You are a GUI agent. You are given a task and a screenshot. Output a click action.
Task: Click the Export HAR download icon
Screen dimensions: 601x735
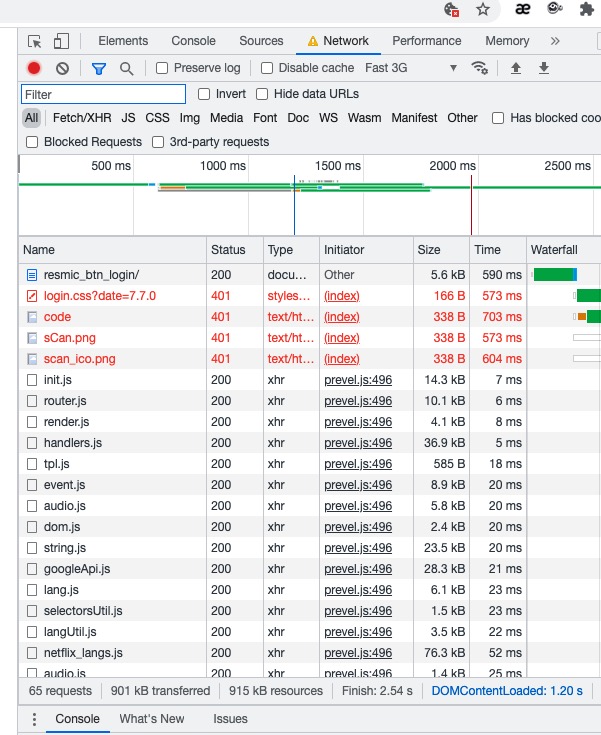coord(544,68)
